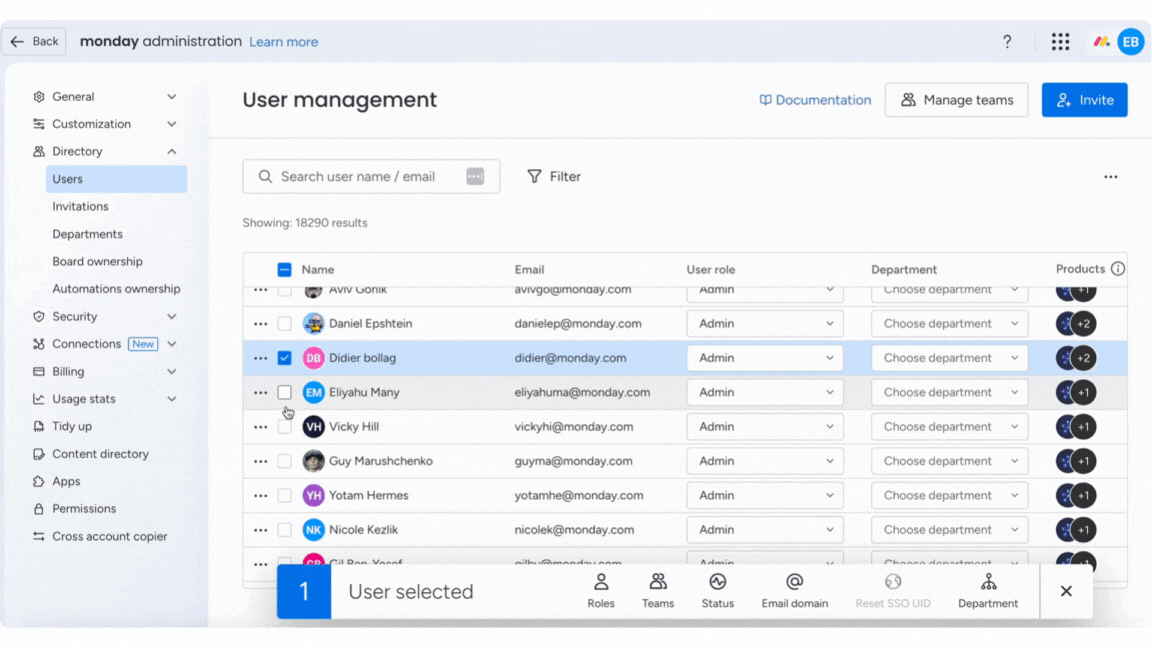The height and width of the screenshot is (648, 1152).
Task: Open Didier bollag's user role dropdown
Action: 765,358
